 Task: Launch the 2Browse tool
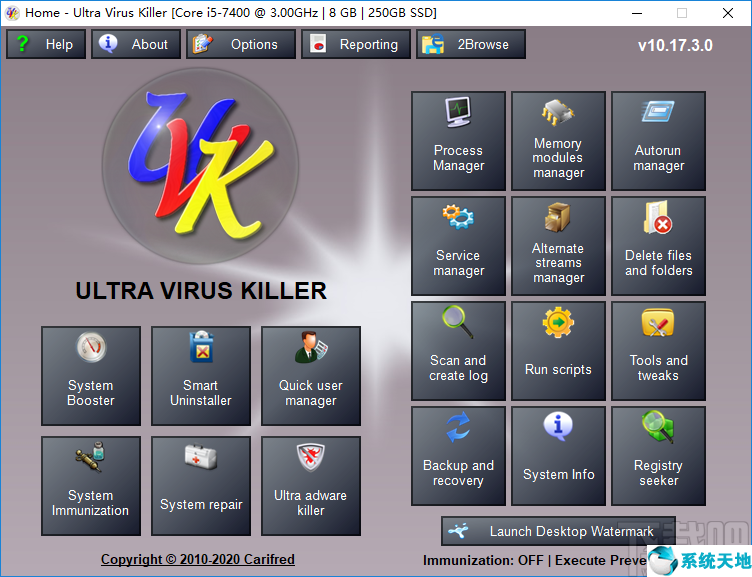coord(471,44)
